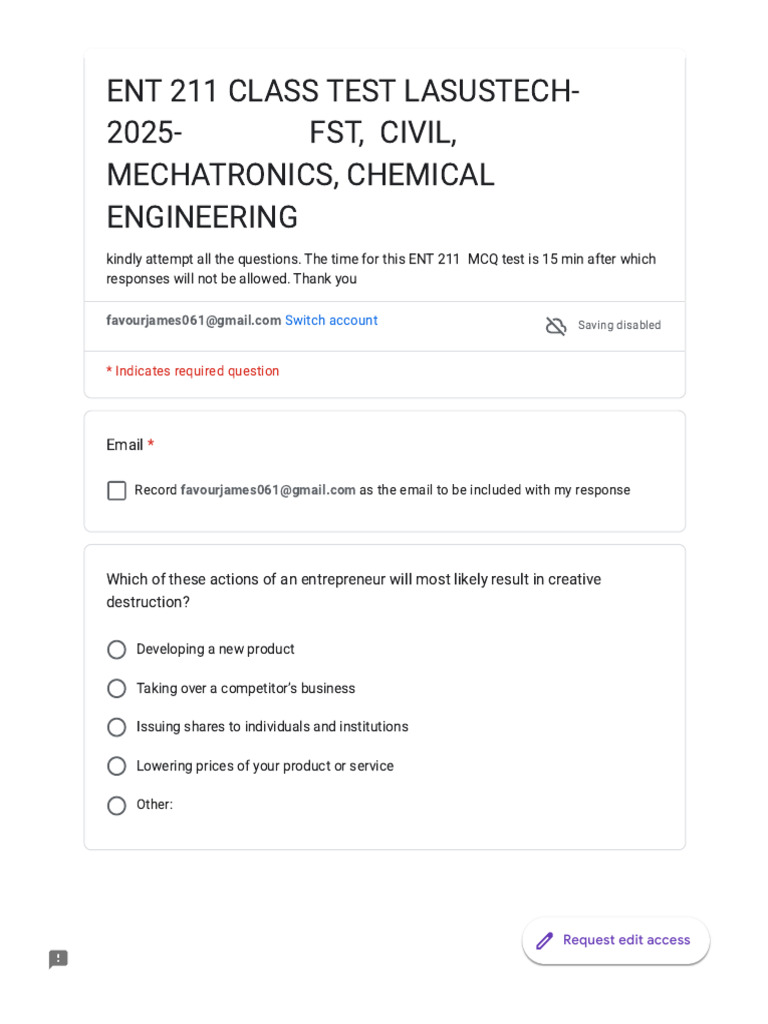The width and height of the screenshot is (768, 1024).
Task: Click the red asterisk beside Email
Action: coord(151,443)
